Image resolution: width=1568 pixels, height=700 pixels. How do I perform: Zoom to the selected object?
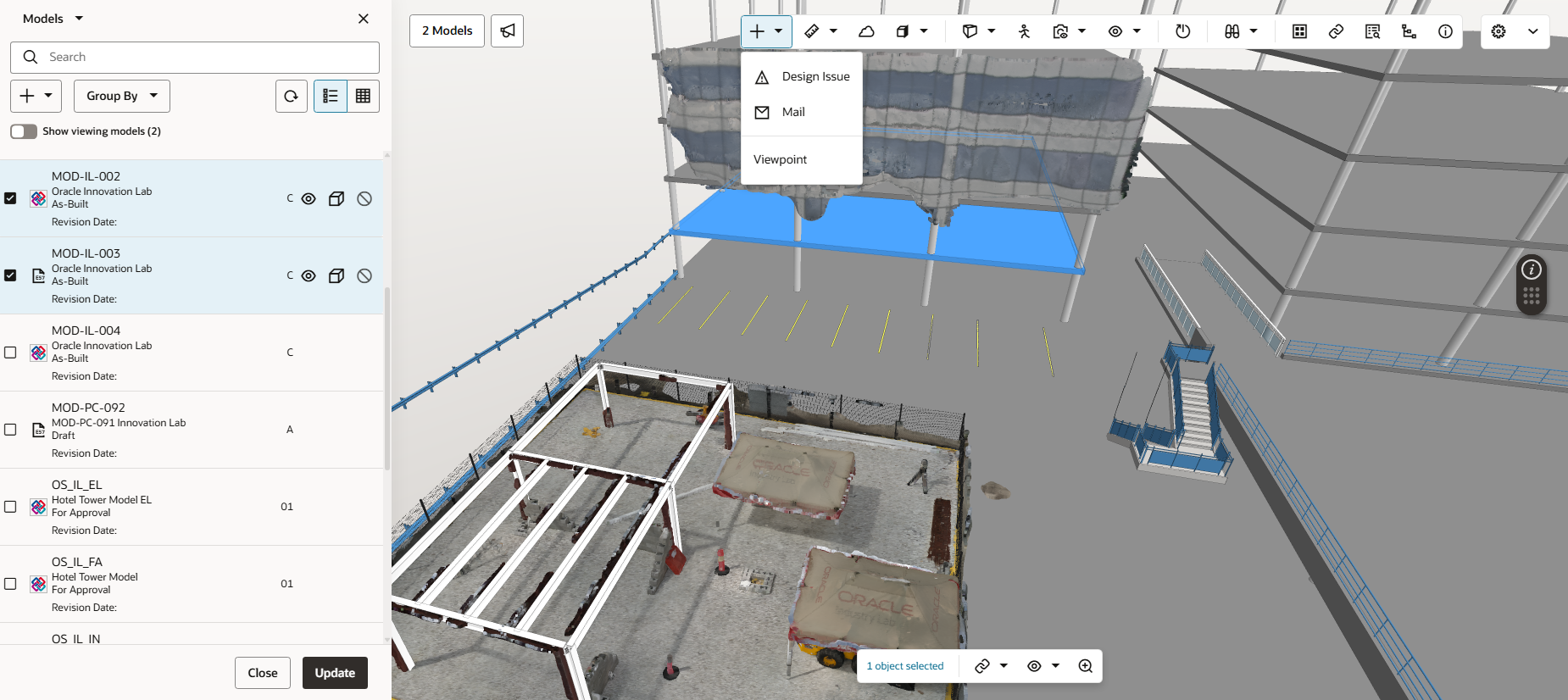pyautogui.click(x=1085, y=666)
